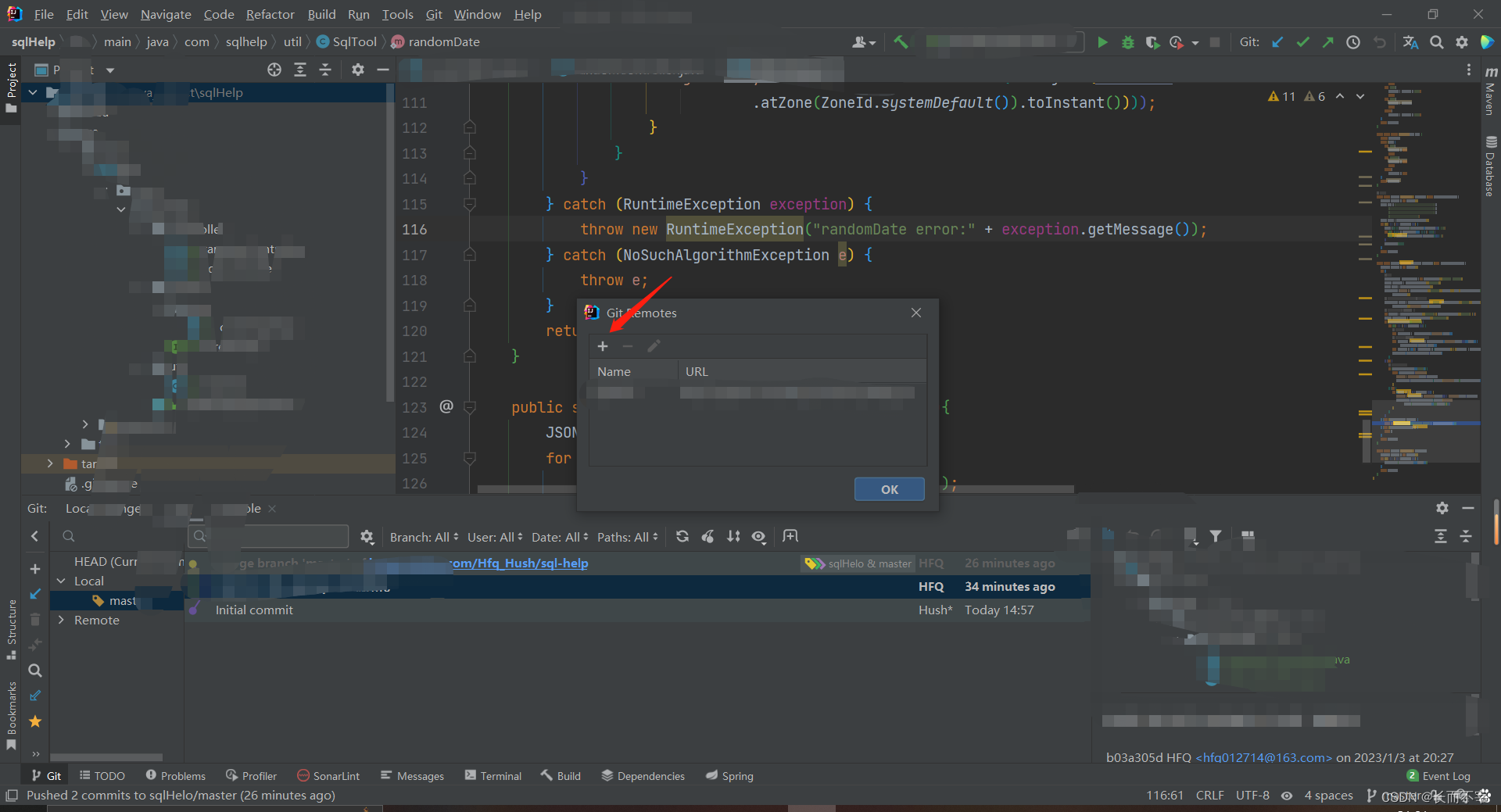Viewport: 1501px width, 812px height.
Task: Toggle the Structure tool window sidebar button
Action: point(11,629)
